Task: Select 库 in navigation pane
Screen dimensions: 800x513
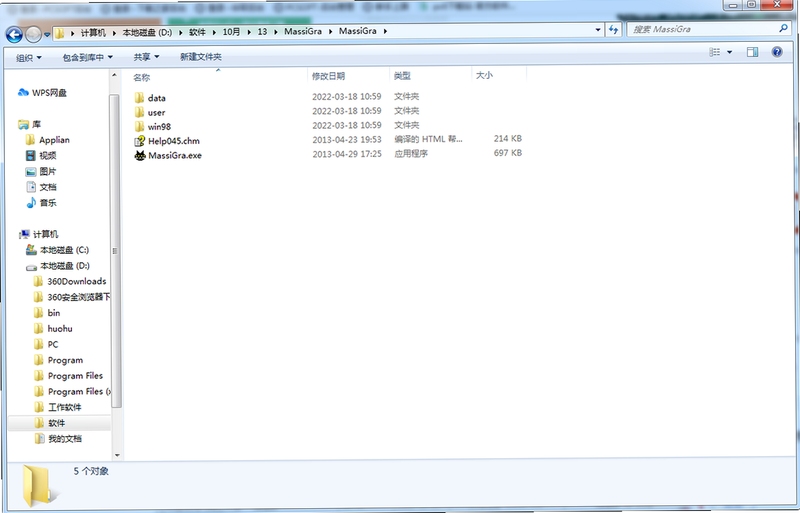Action: 29,124
